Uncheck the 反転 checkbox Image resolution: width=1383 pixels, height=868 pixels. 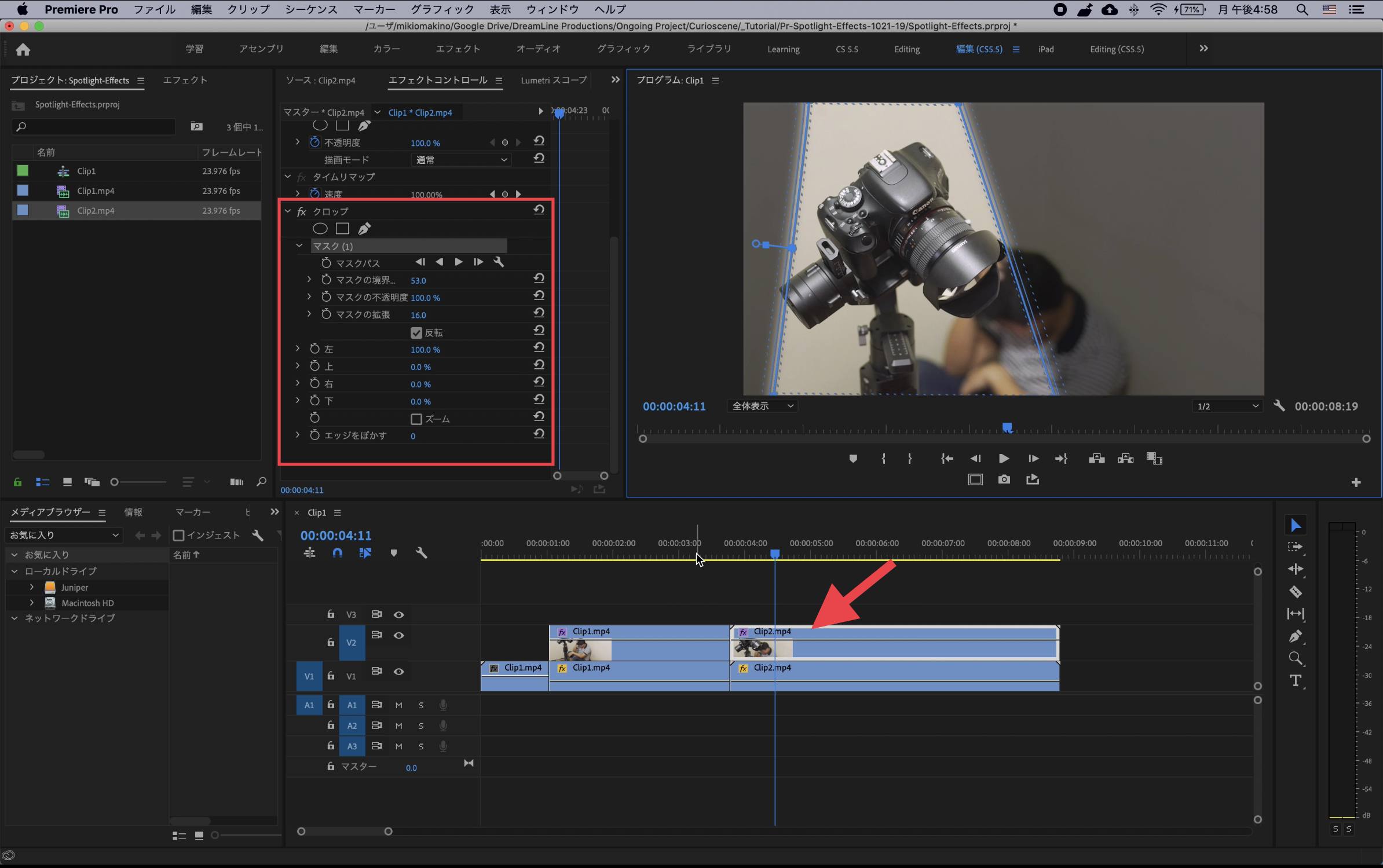point(416,333)
